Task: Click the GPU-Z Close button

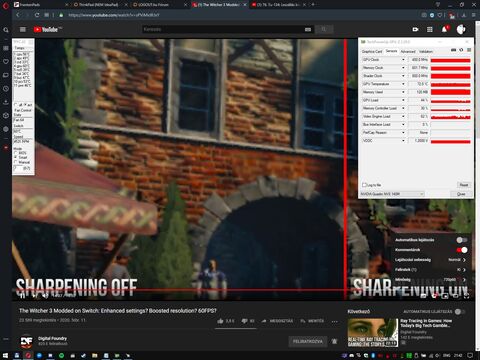Action: pyautogui.click(x=461, y=194)
